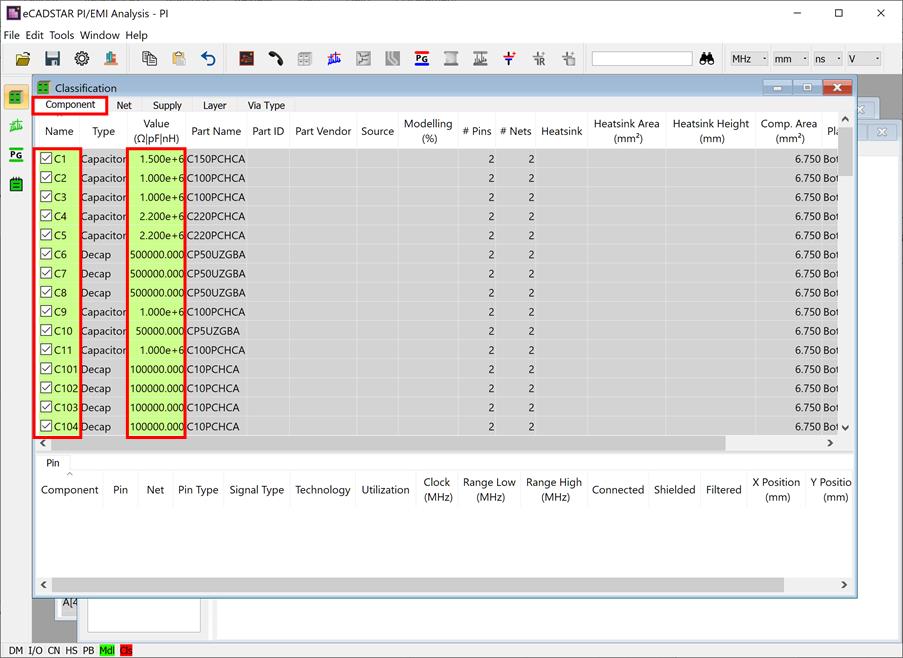
Task: Sort by the Type column header
Action: point(104,131)
